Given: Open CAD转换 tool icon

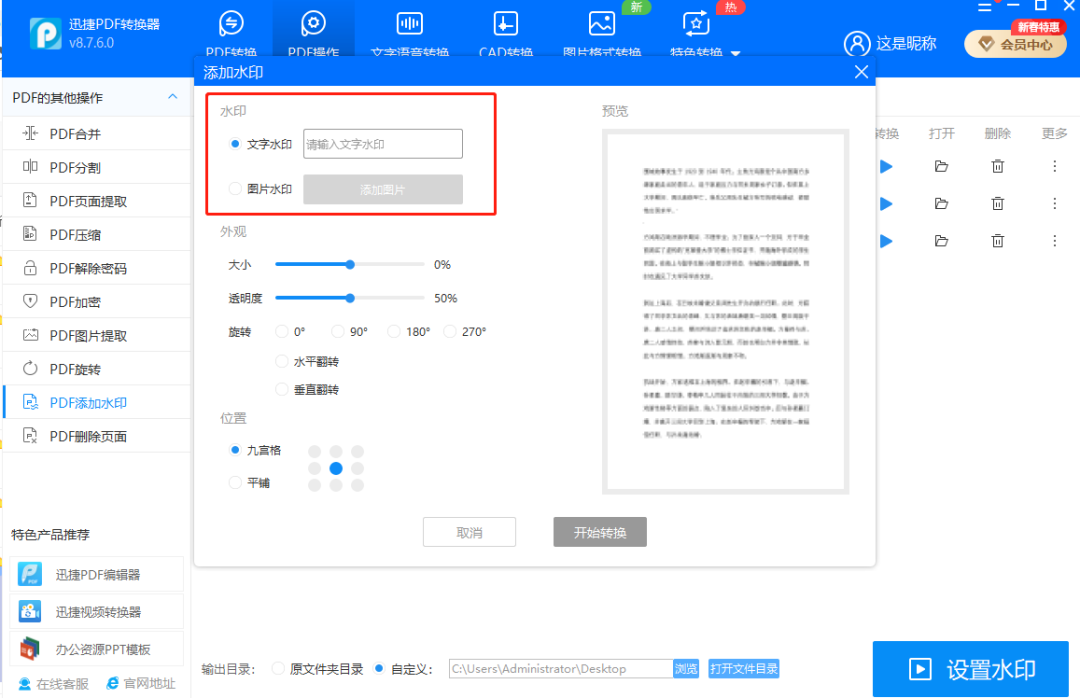Looking at the screenshot, I should [506, 23].
